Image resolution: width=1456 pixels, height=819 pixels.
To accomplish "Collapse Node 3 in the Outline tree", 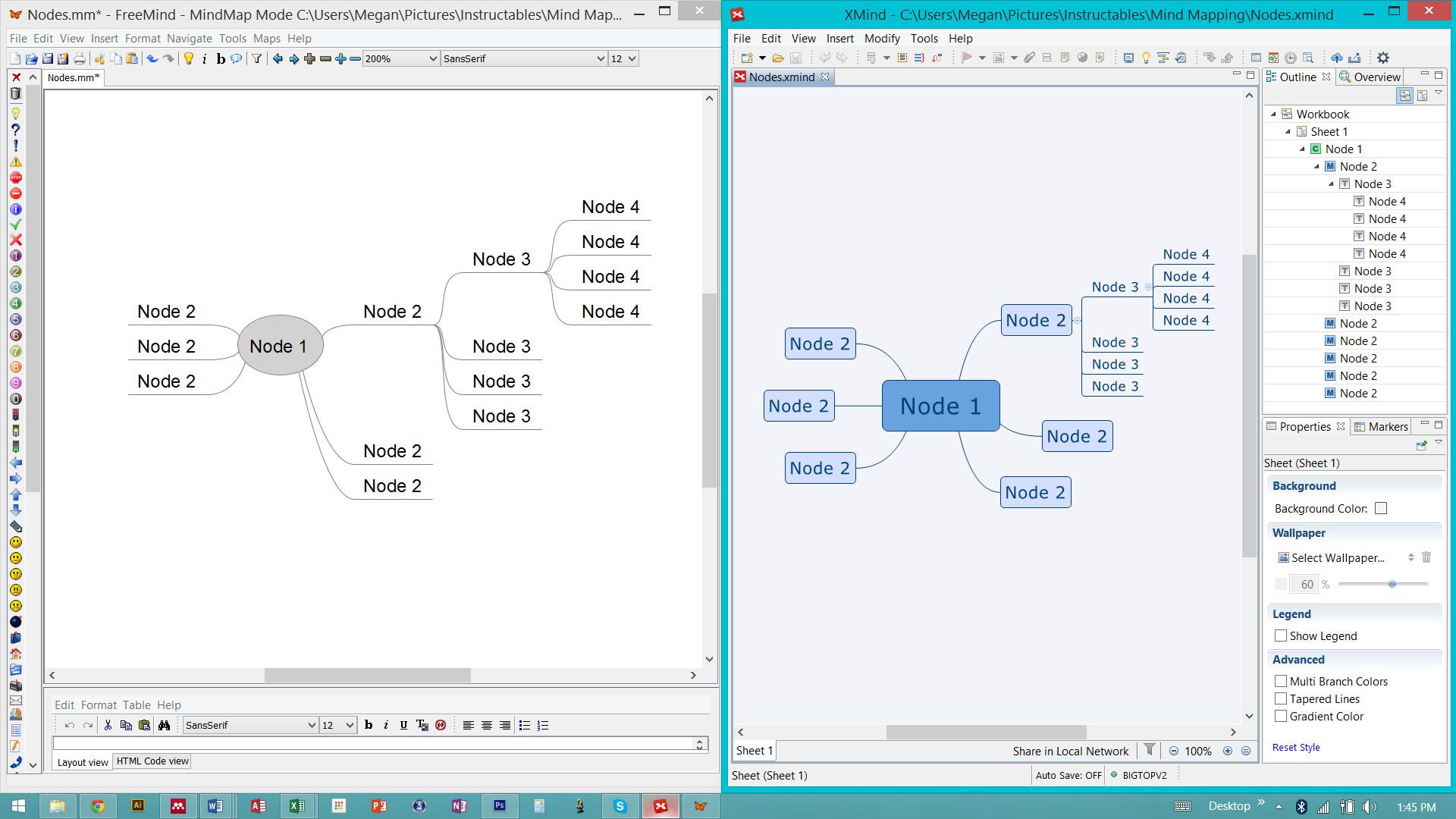I will [1332, 184].
